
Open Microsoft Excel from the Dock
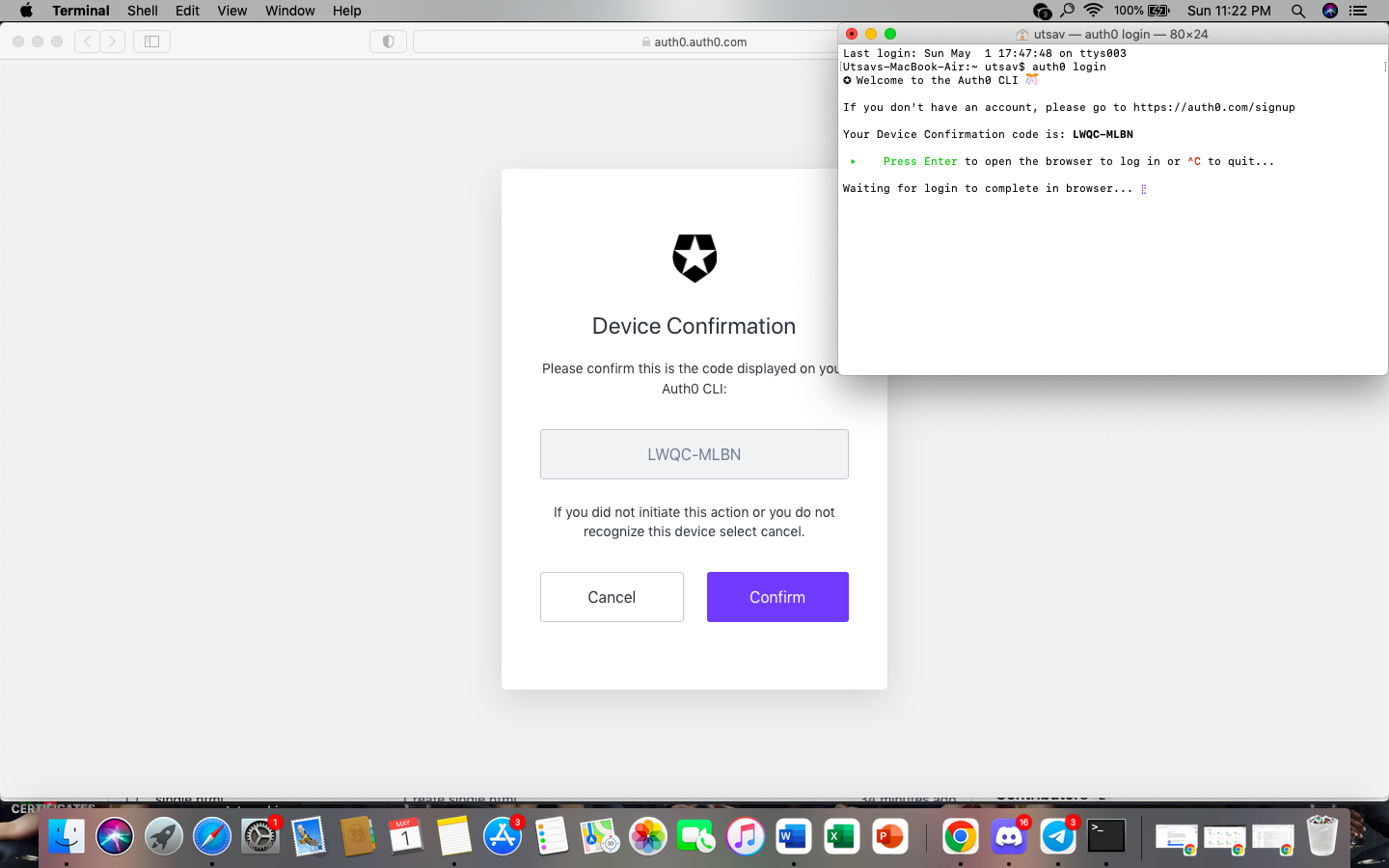pos(842,836)
